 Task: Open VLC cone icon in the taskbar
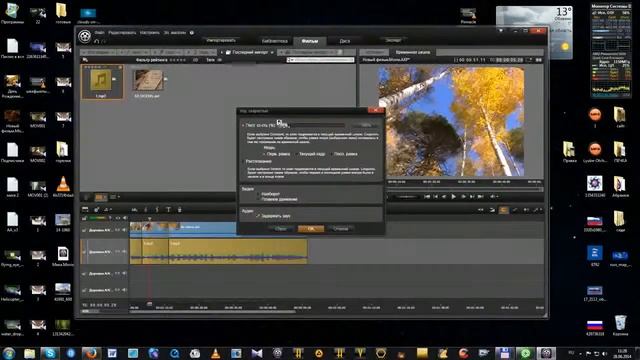[x=216, y=353]
